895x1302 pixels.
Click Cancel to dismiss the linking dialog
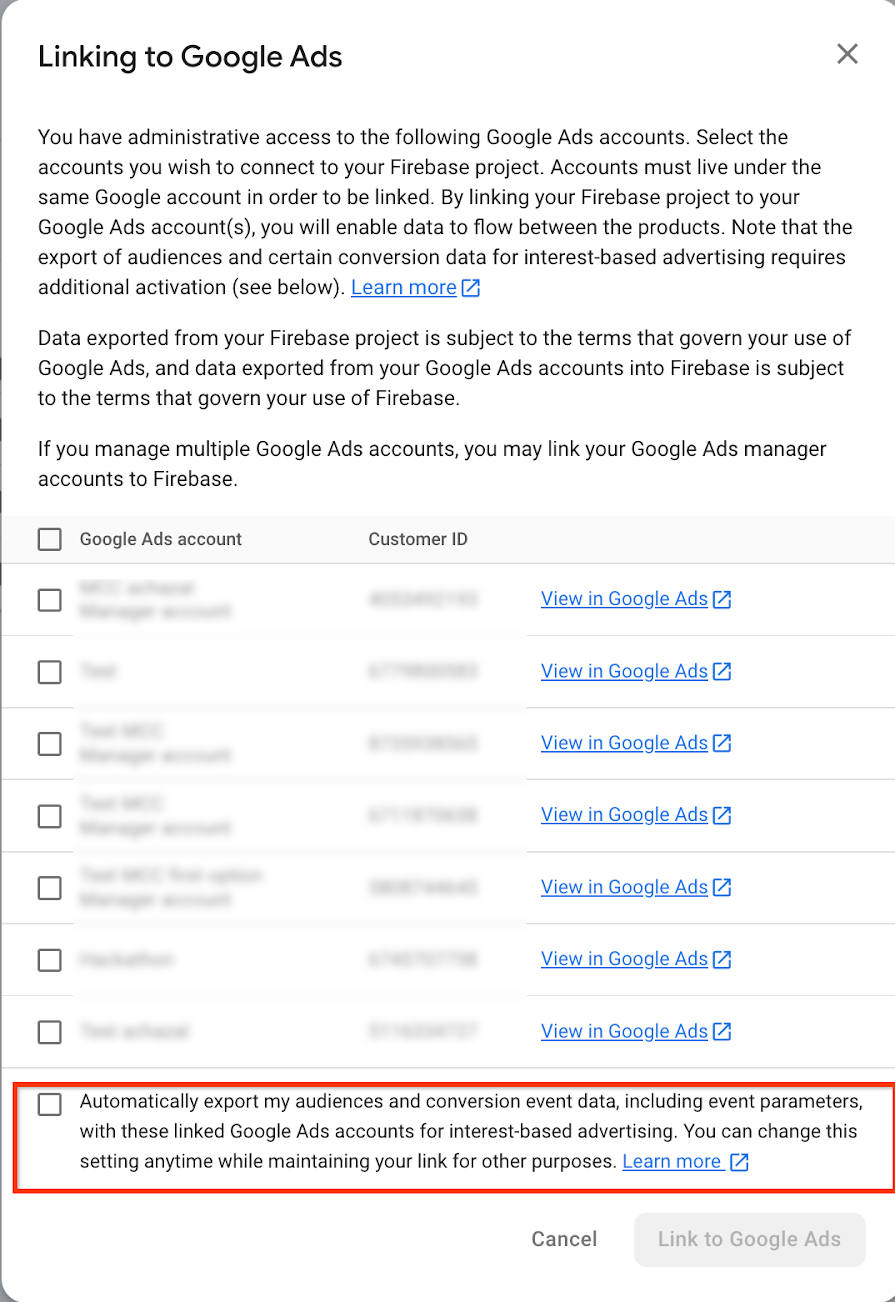[564, 1239]
